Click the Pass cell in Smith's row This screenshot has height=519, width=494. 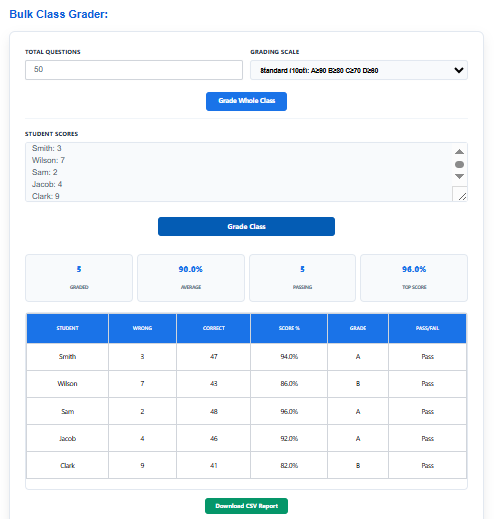427,357
